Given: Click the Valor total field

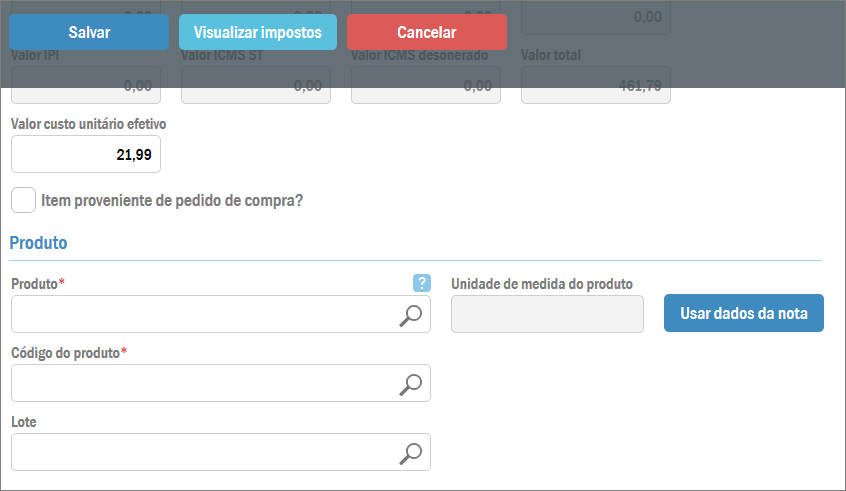Looking at the screenshot, I should click(596, 87).
